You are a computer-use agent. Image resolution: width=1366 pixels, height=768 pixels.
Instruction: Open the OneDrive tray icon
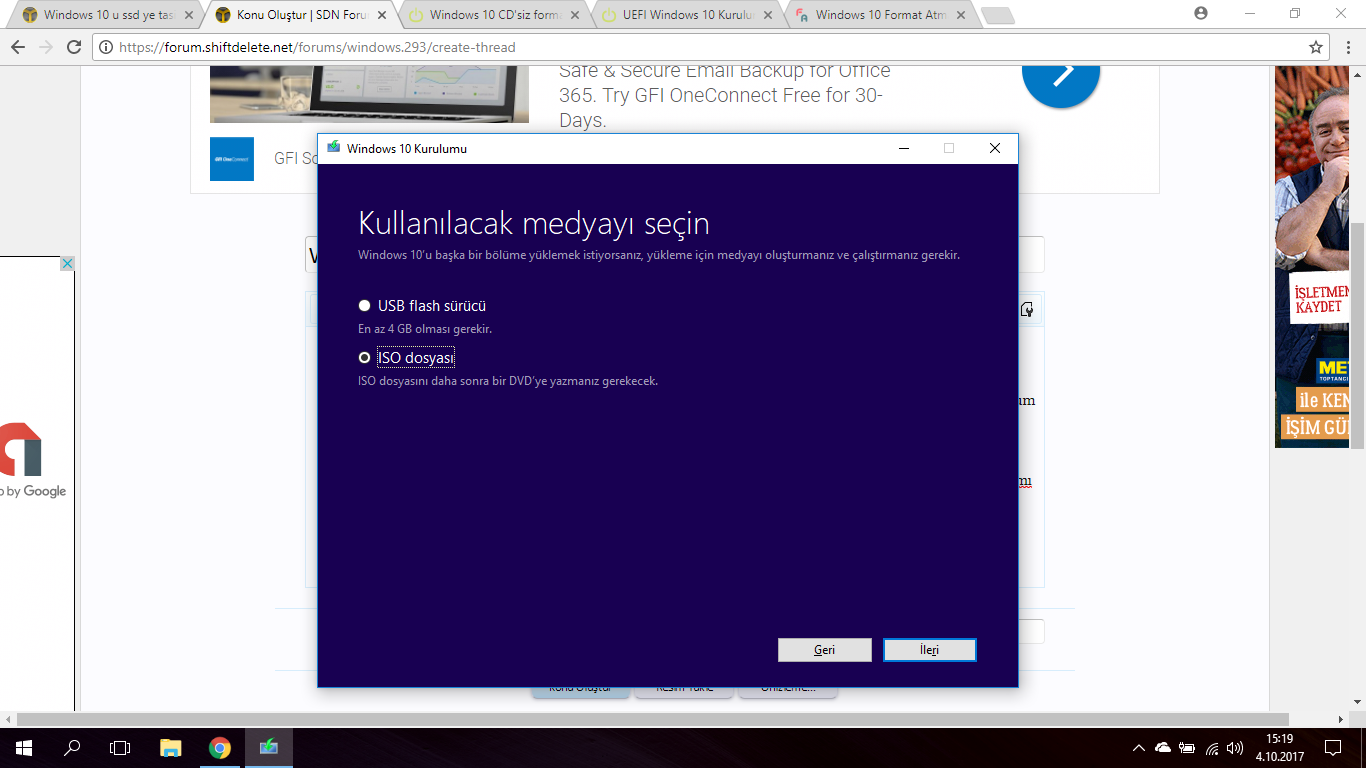[x=1163, y=748]
